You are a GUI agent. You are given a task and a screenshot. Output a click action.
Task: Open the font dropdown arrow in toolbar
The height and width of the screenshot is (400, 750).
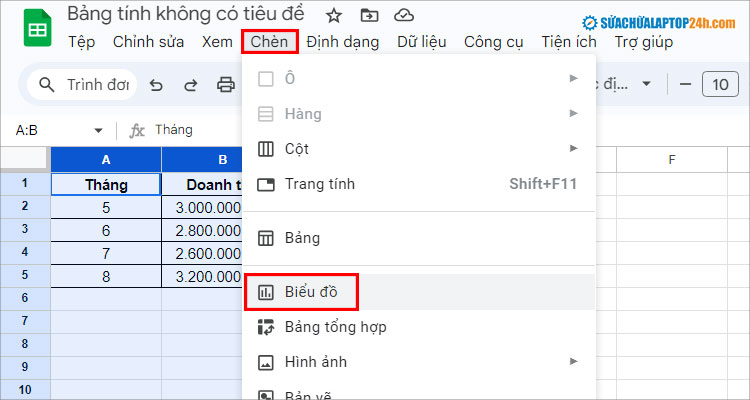tap(646, 84)
